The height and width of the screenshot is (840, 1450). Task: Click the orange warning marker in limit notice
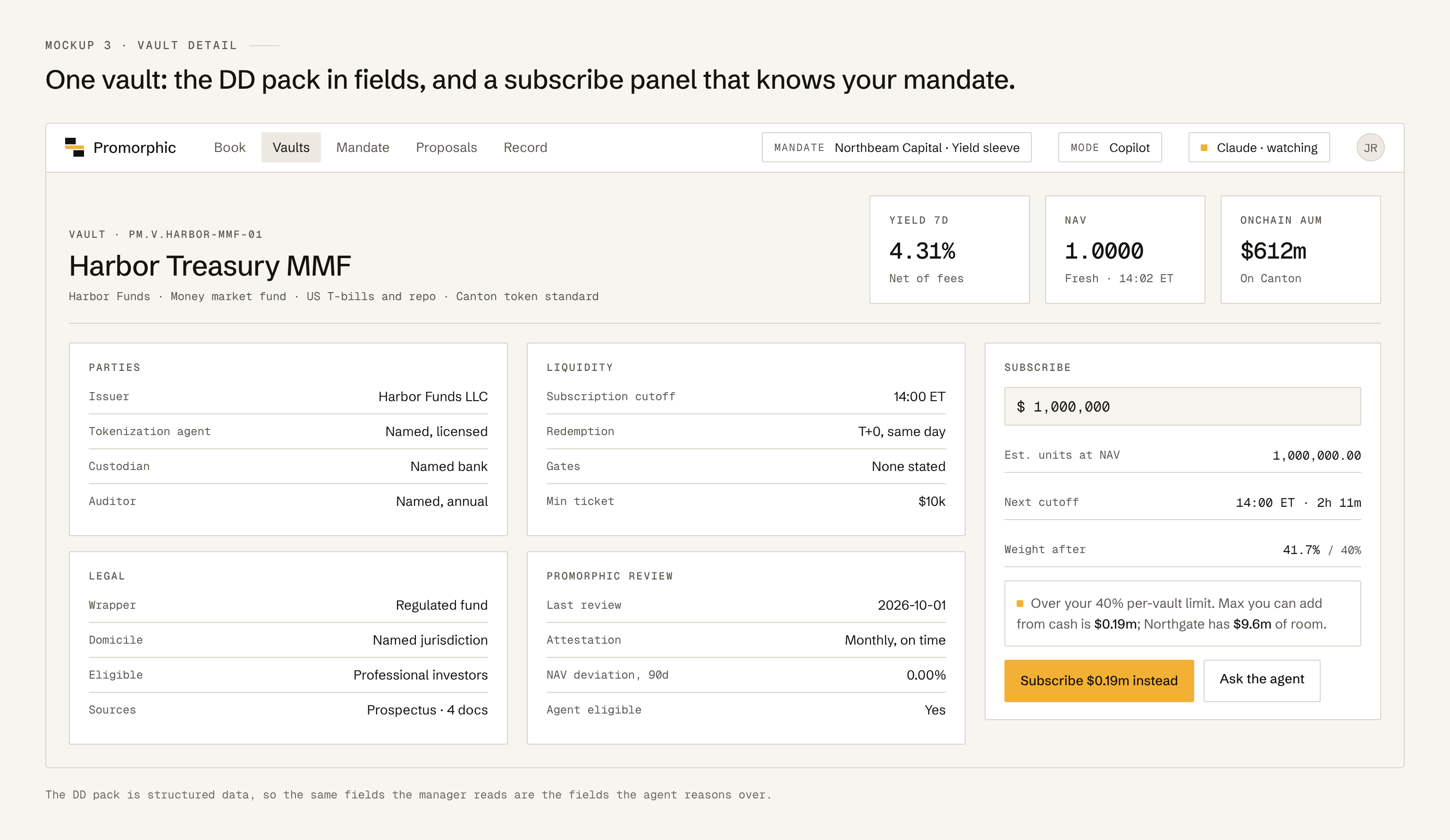click(x=1020, y=604)
